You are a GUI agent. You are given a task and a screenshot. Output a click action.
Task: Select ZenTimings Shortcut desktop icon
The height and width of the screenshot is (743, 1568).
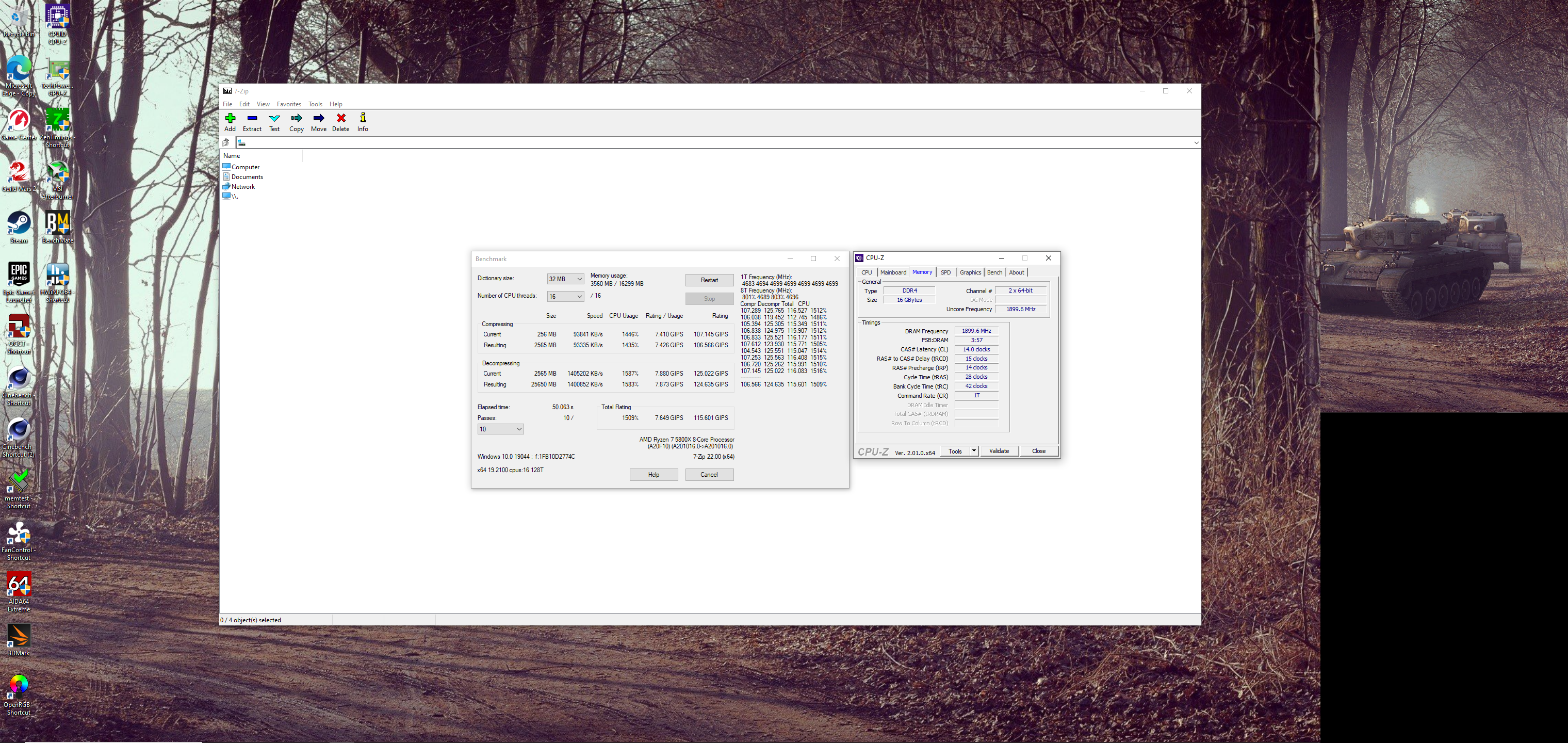coord(57,128)
